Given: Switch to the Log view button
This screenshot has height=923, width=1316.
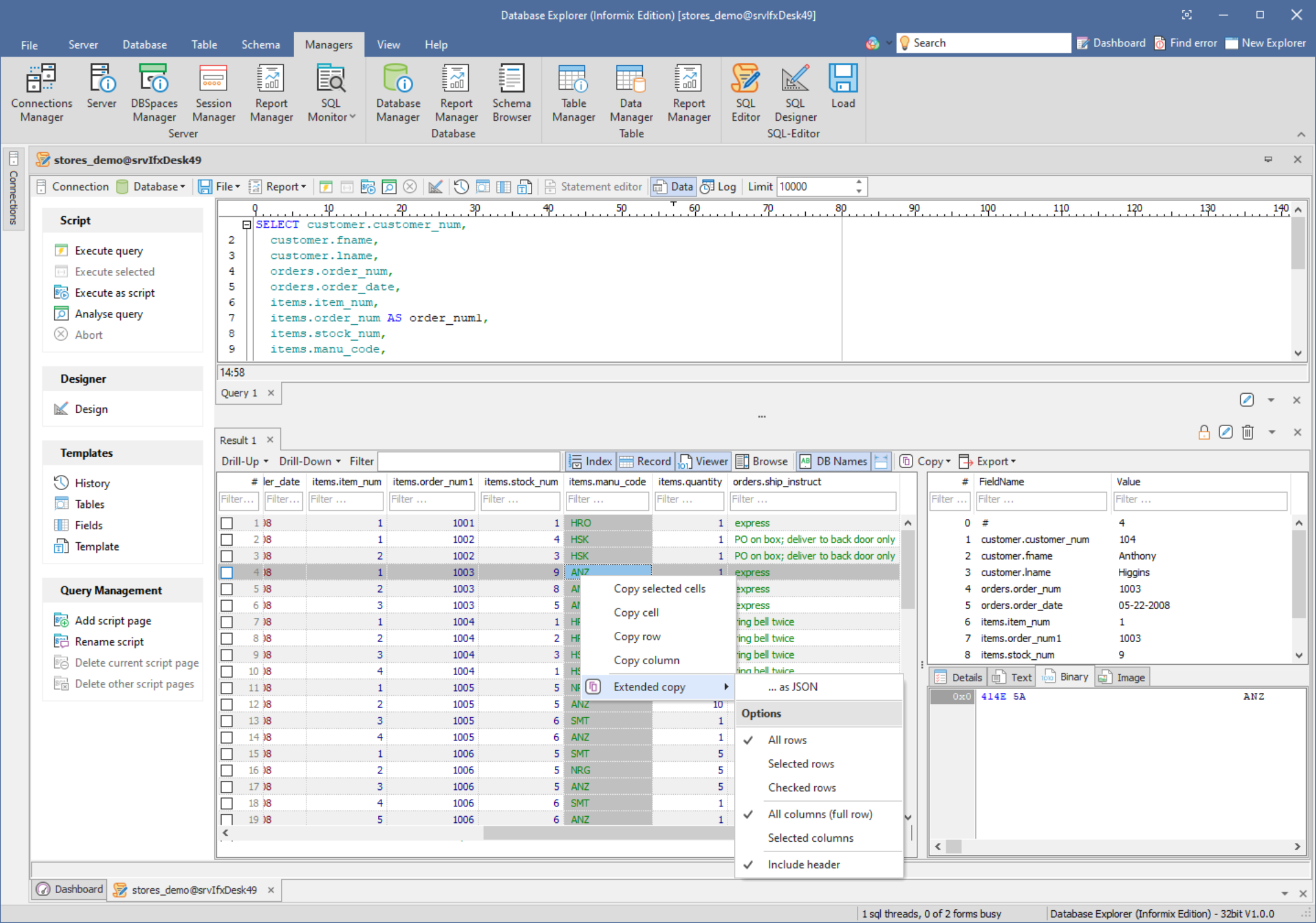Looking at the screenshot, I should tap(718, 187).
